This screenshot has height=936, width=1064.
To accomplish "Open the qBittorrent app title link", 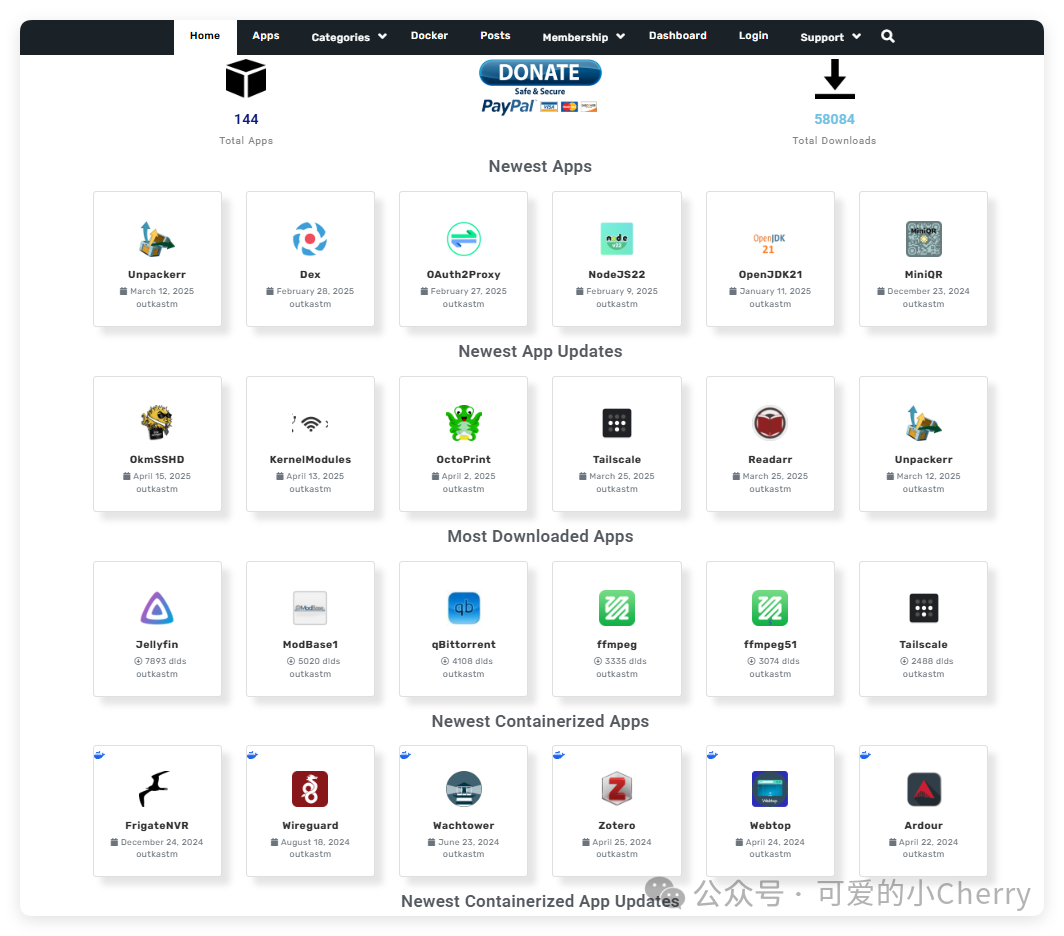I will [x=463, y=644].
